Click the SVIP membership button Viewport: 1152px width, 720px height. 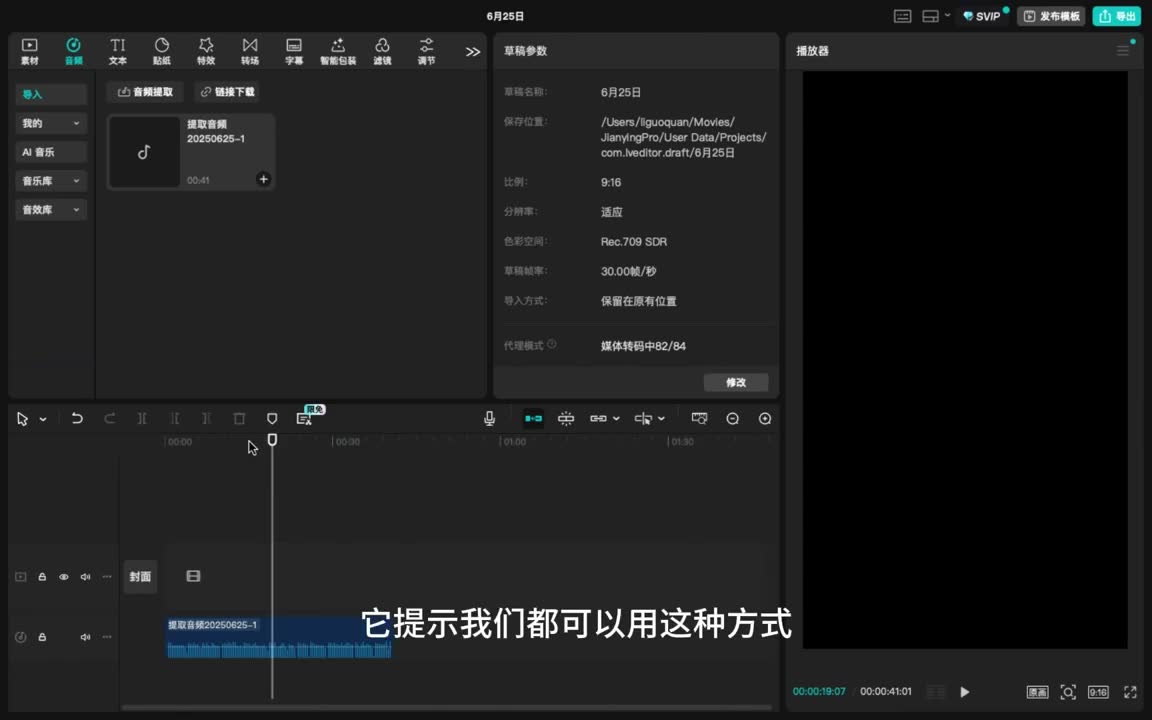pos(982,16)
